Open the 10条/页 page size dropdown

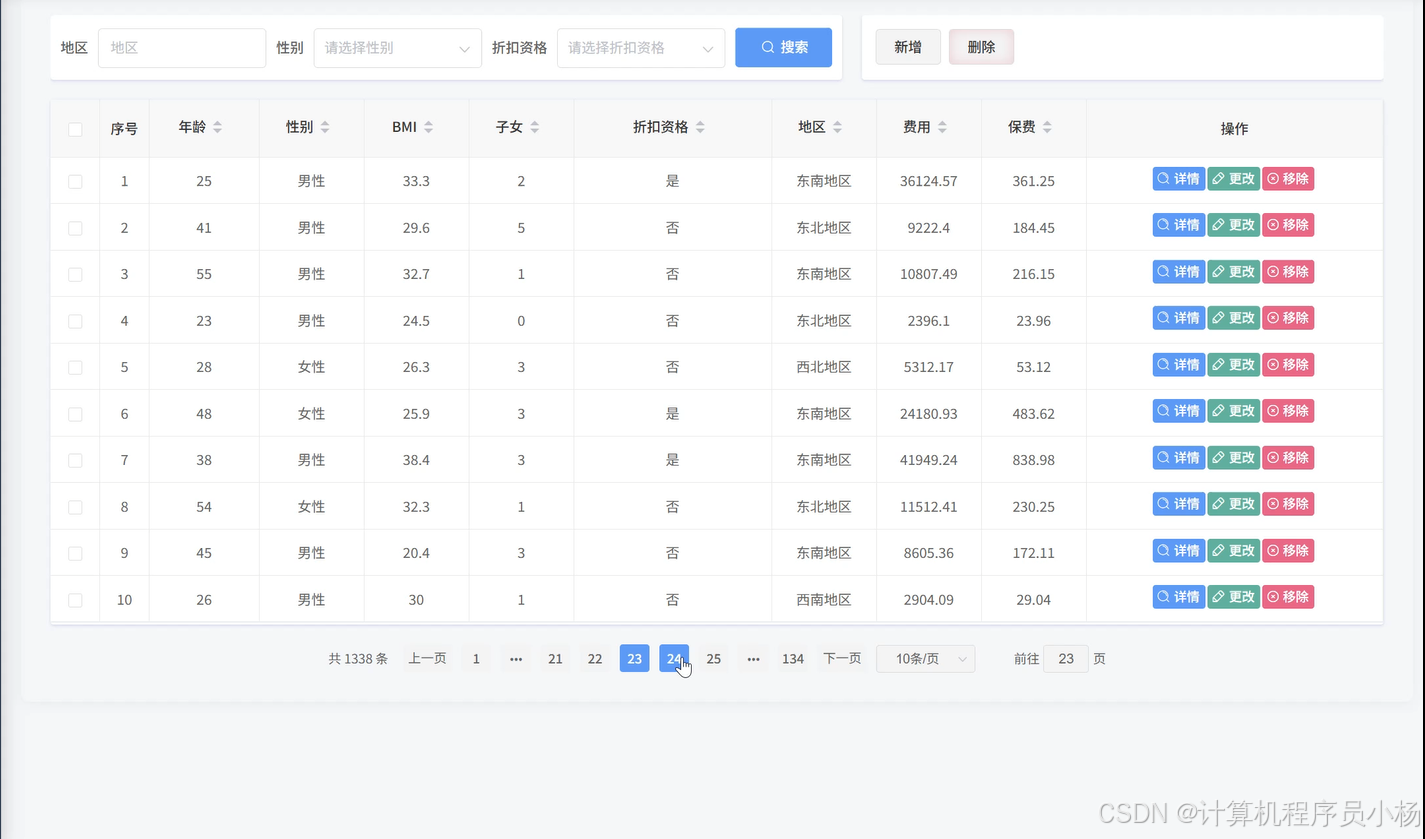926,659
